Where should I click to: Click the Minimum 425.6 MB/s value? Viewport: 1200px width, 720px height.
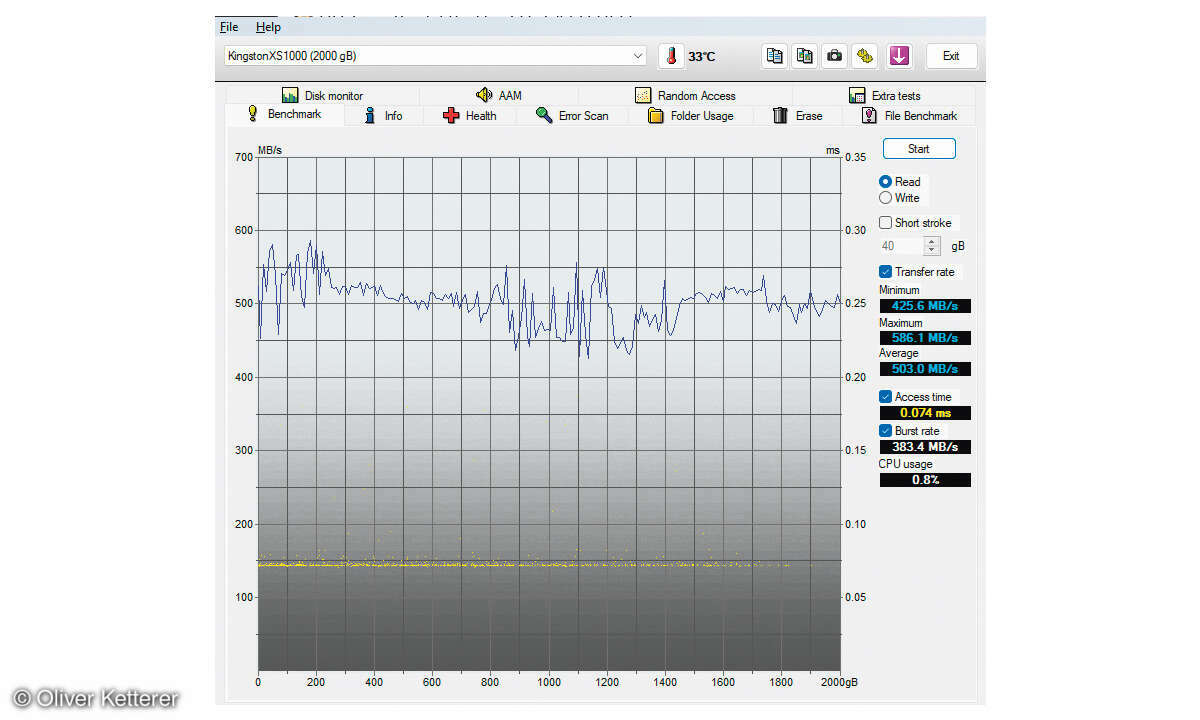(925, 306)
